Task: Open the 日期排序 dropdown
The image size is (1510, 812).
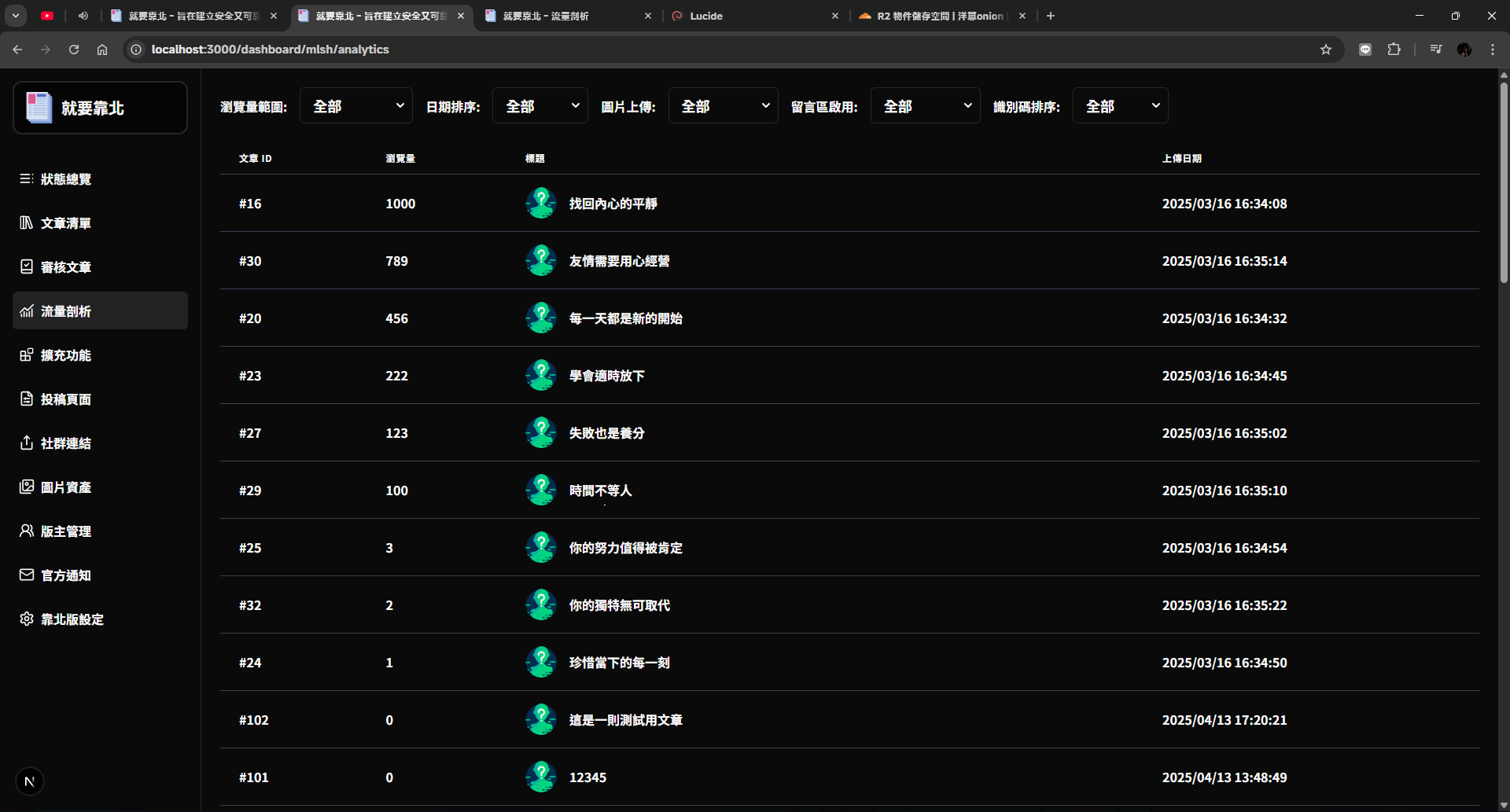Action: point(540,106)
